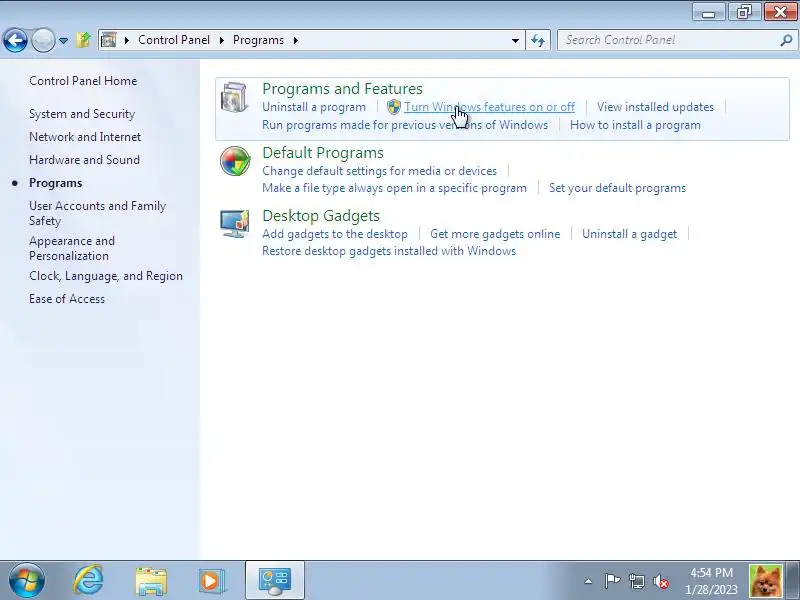The image size is (800, 600).
Task: Click the Default Programs icon
Action: (235, 161)
